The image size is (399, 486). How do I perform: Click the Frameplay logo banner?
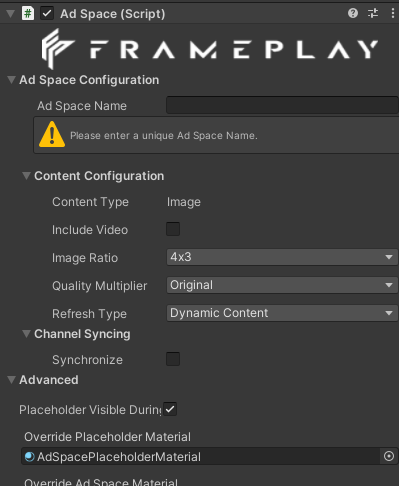[209, 49]
